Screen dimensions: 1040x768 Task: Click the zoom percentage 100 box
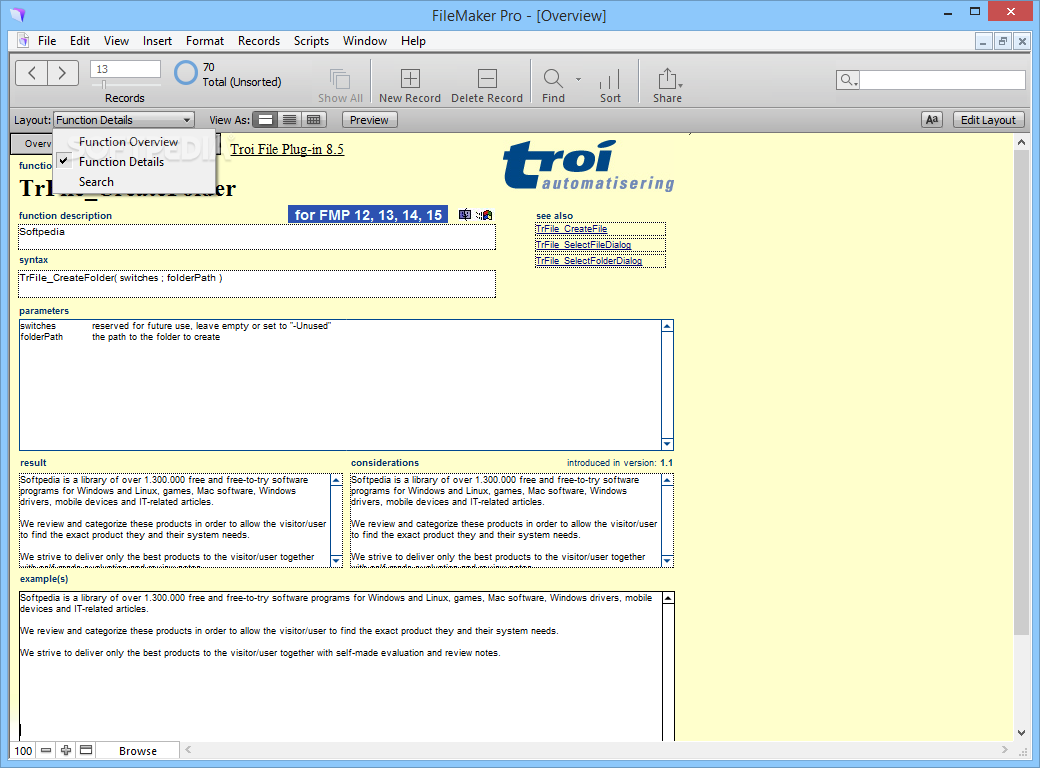point(23,751)
